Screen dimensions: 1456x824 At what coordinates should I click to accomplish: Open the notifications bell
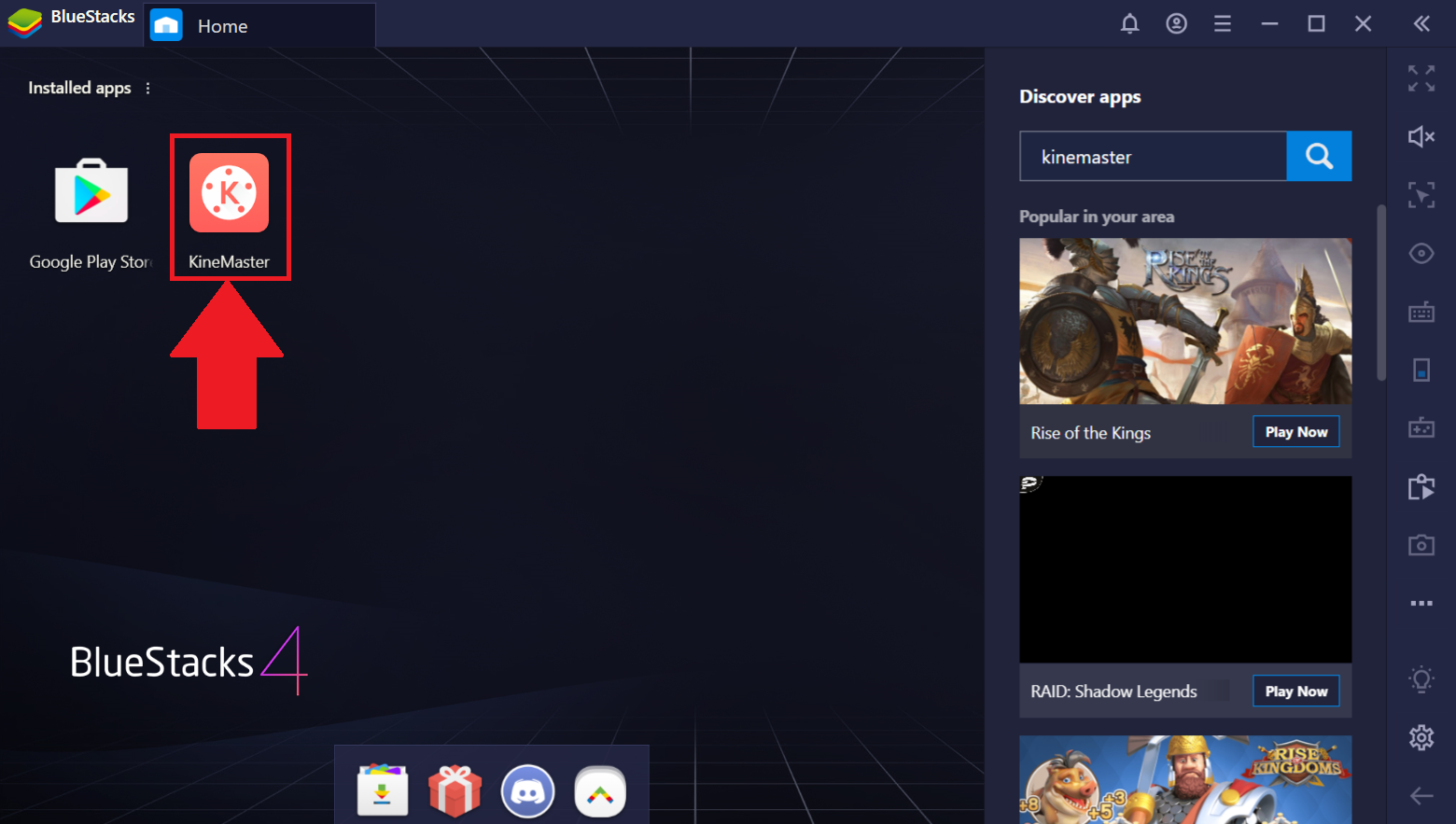1129,24
